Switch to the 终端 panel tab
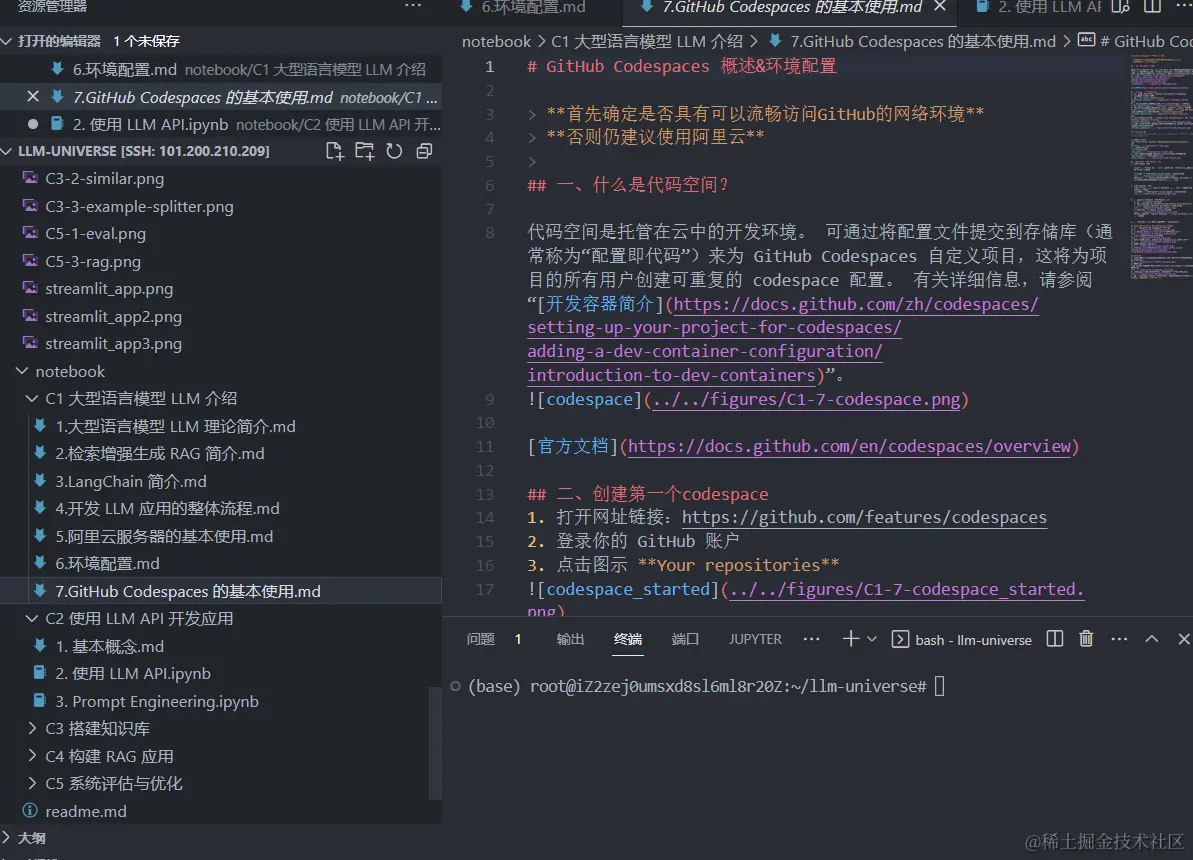Viewport: 1193px width, 860px height. pyautogui.click(x=628, y=639)
